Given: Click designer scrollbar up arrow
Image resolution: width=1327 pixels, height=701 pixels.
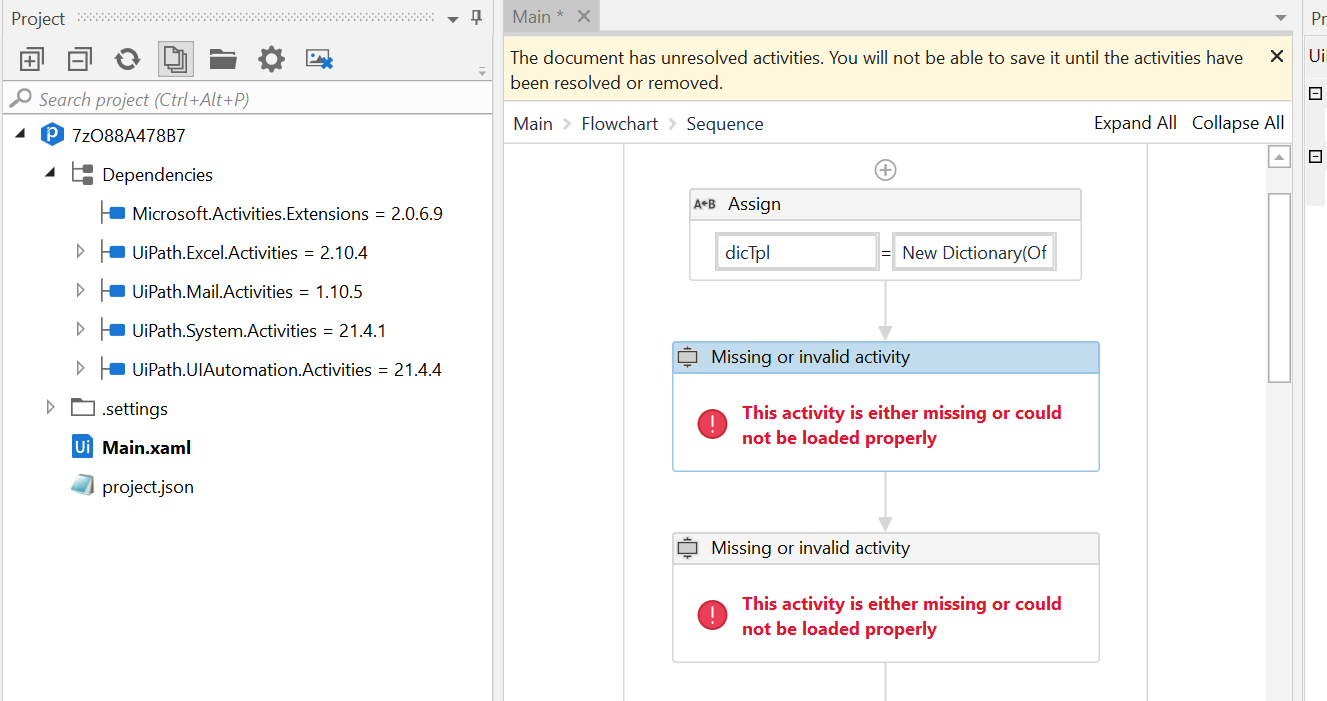Looking at the screenshot, I should click(1279, 157).
